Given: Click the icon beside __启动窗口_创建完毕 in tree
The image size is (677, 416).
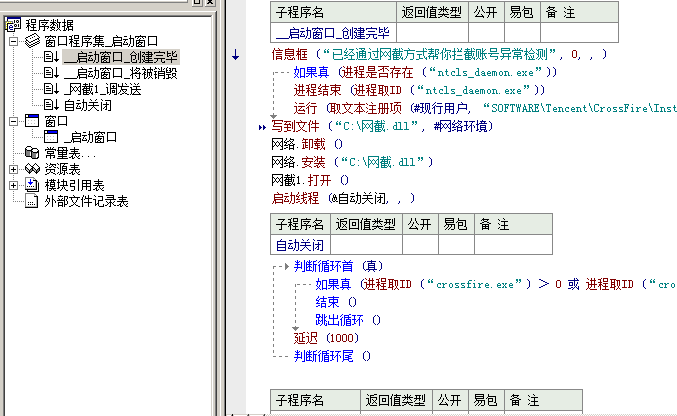Looking at the screenshot, I should (x=51, y=57).
